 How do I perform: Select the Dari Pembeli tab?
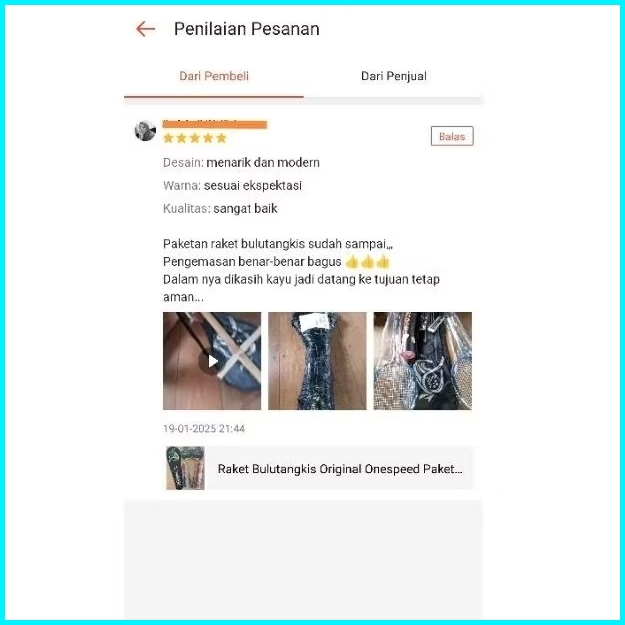click(214, 76)
